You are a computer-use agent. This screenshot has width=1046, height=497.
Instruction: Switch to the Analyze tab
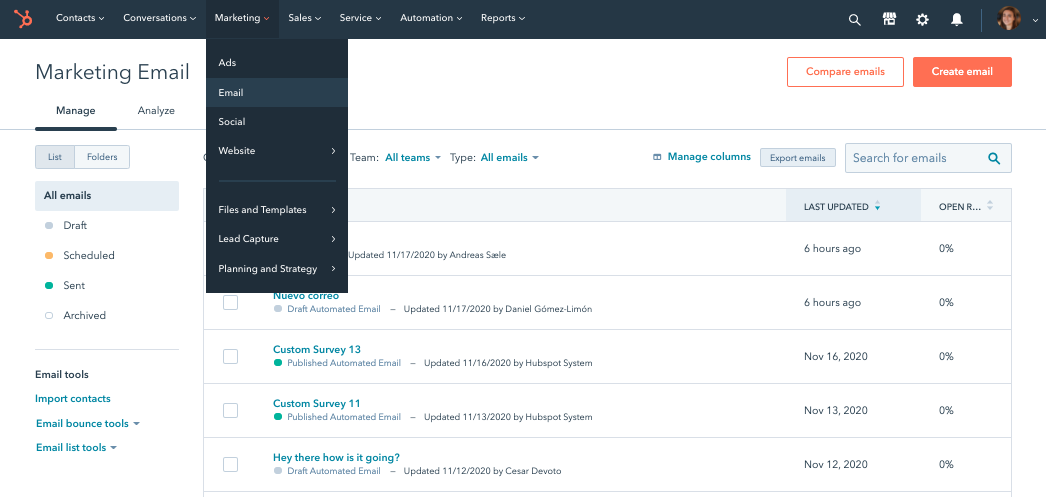click(156, 111)
